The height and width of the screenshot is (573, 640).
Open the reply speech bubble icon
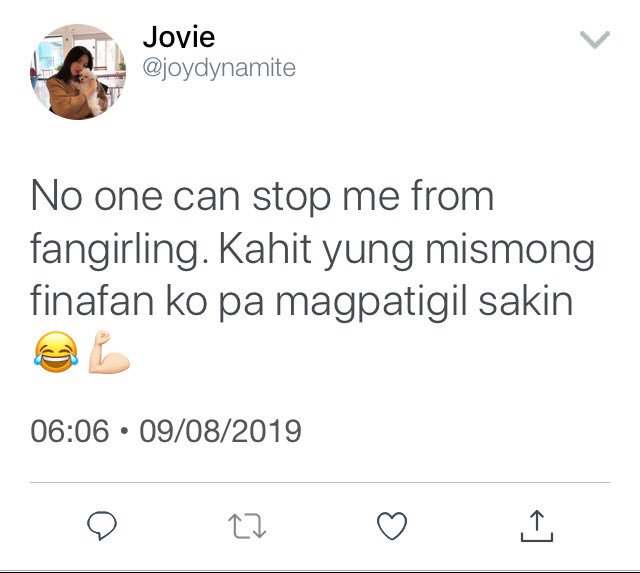pyautogui.click(x=102, y=525)
